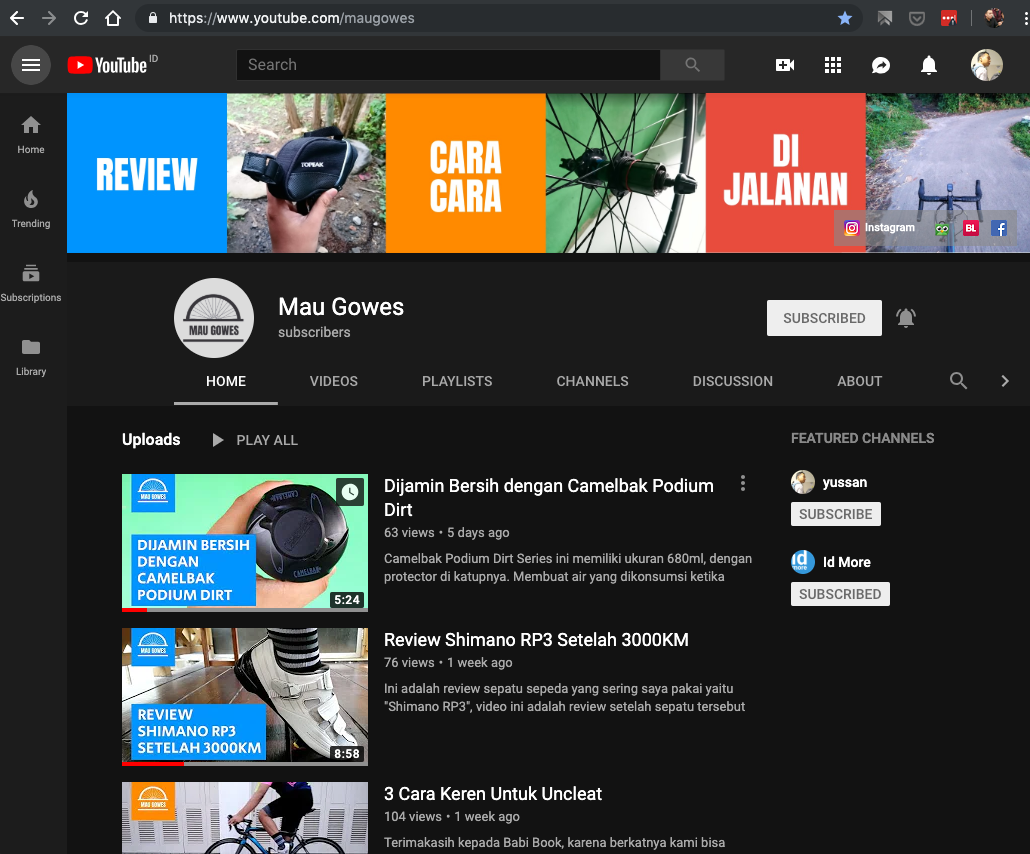This screenshot has height=854, width=1030.
Task: Go to Home in the sidebar
Action: (31, 135)
